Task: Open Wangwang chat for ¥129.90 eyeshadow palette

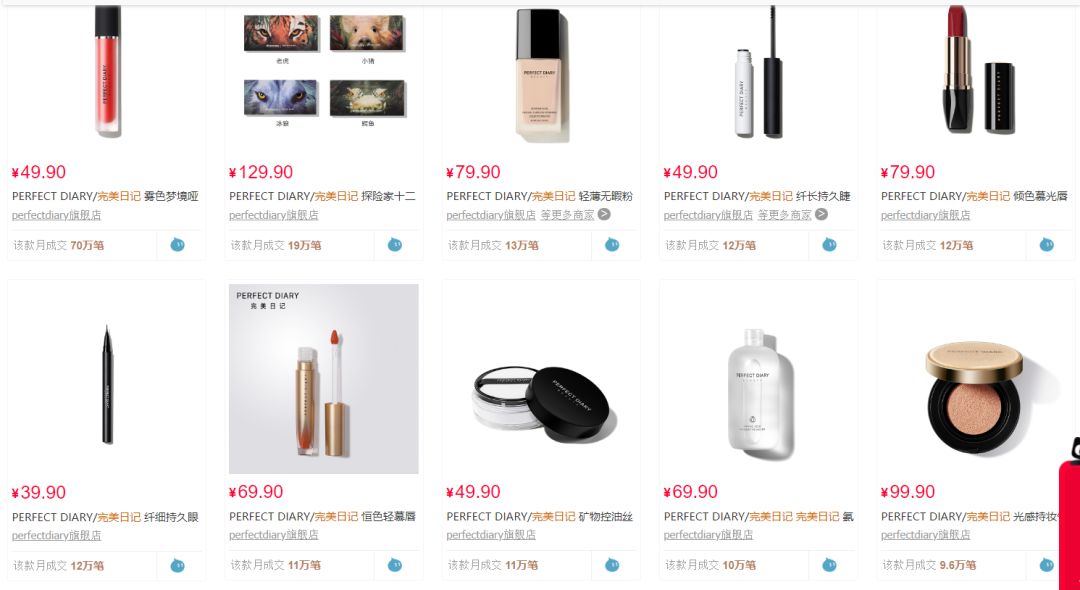Action: click(395, 244)
